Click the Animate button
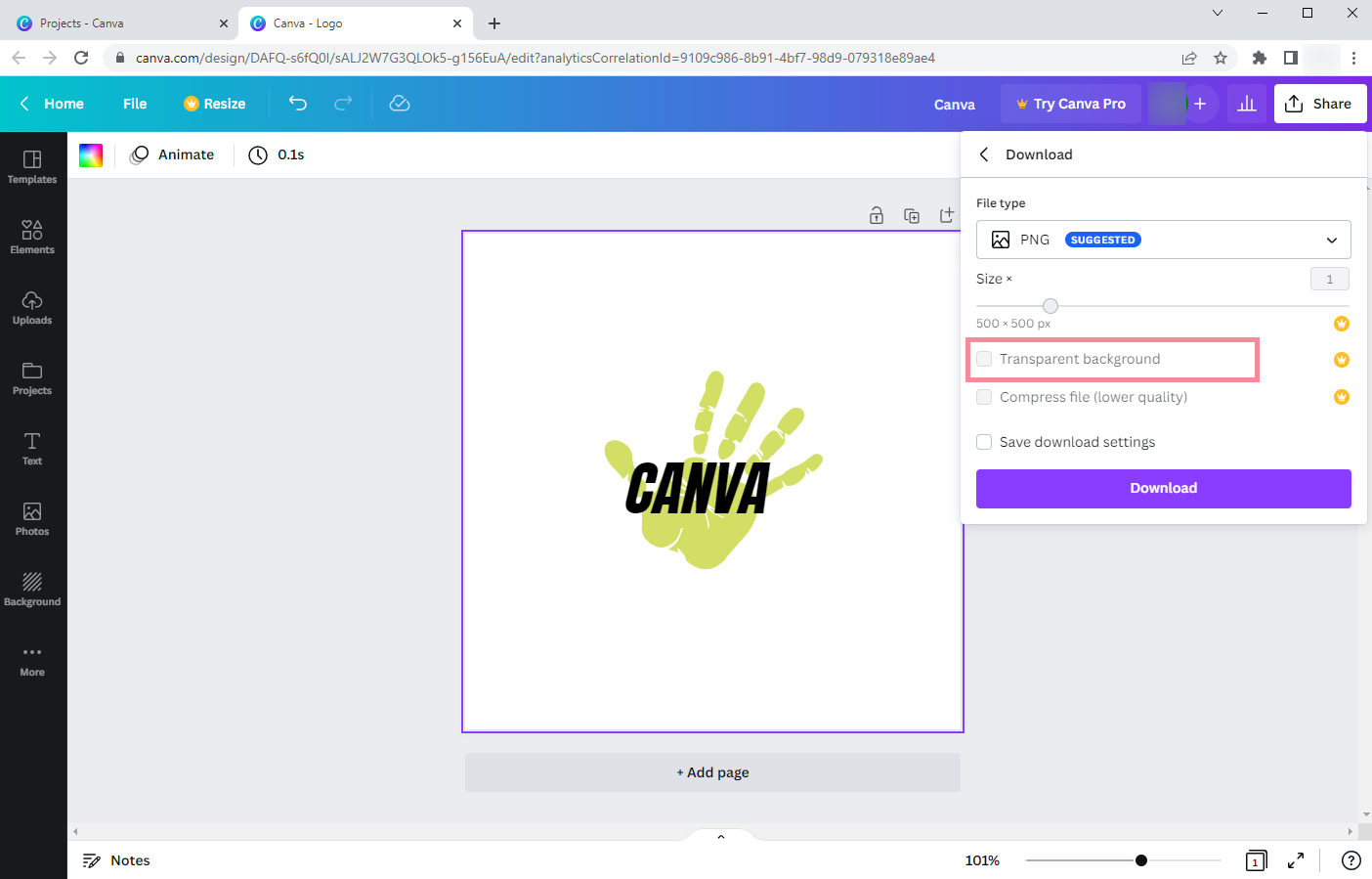 pos(173,154)
